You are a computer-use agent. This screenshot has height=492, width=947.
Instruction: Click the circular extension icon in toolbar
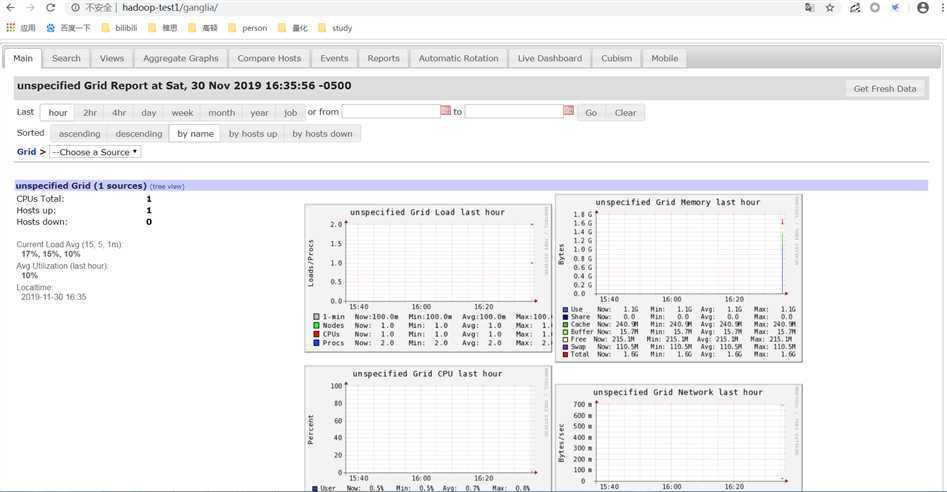click(x=875, y=8)
